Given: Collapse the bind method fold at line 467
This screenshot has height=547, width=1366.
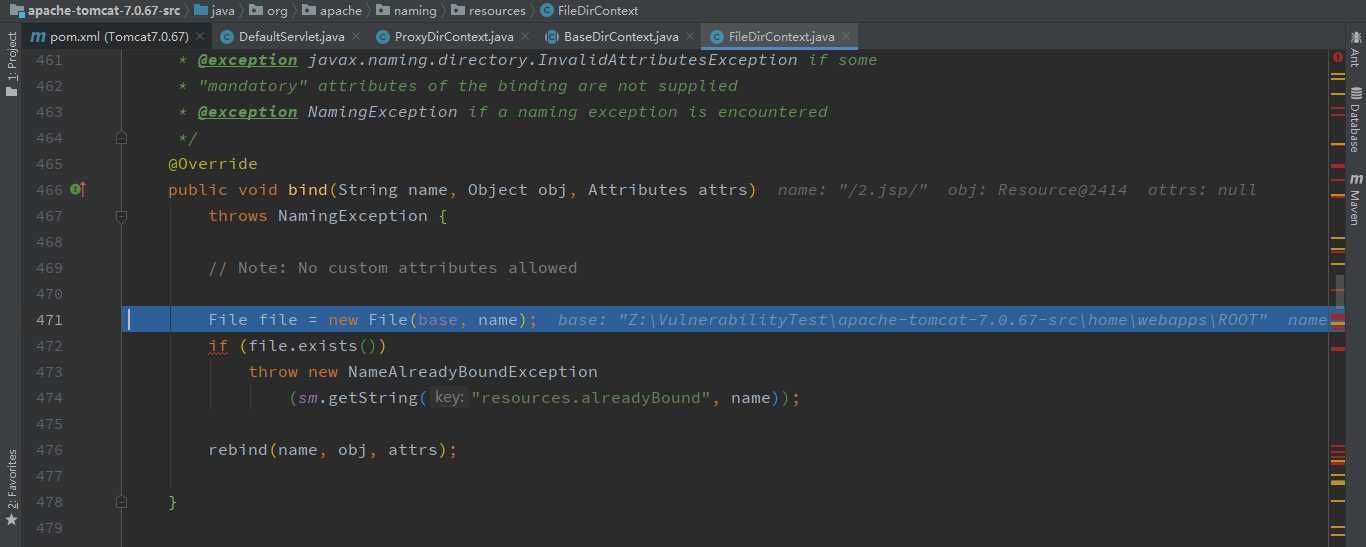Looking at the screenshot, I should point(121,216).
